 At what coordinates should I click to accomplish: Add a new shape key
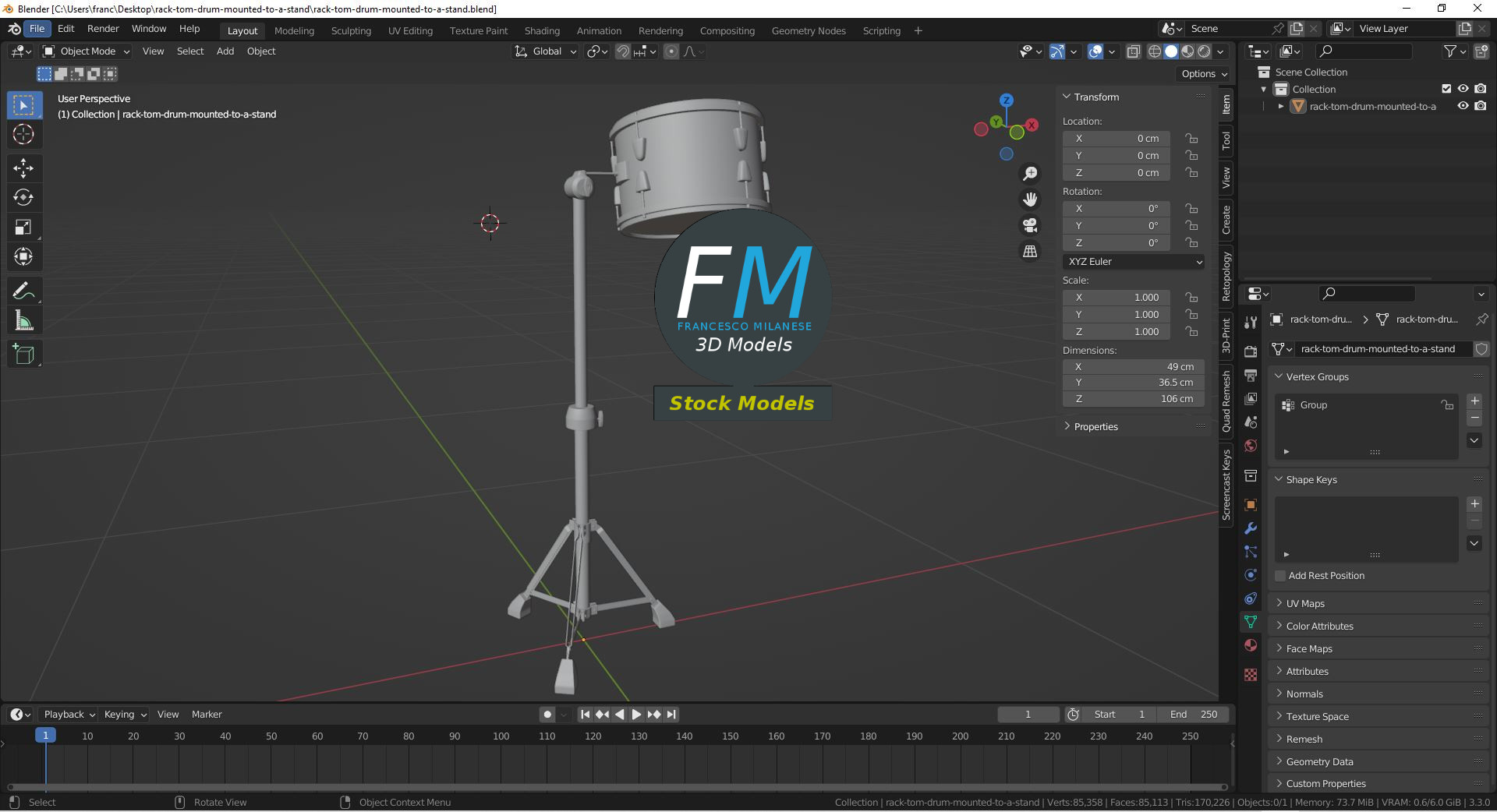1474,504
